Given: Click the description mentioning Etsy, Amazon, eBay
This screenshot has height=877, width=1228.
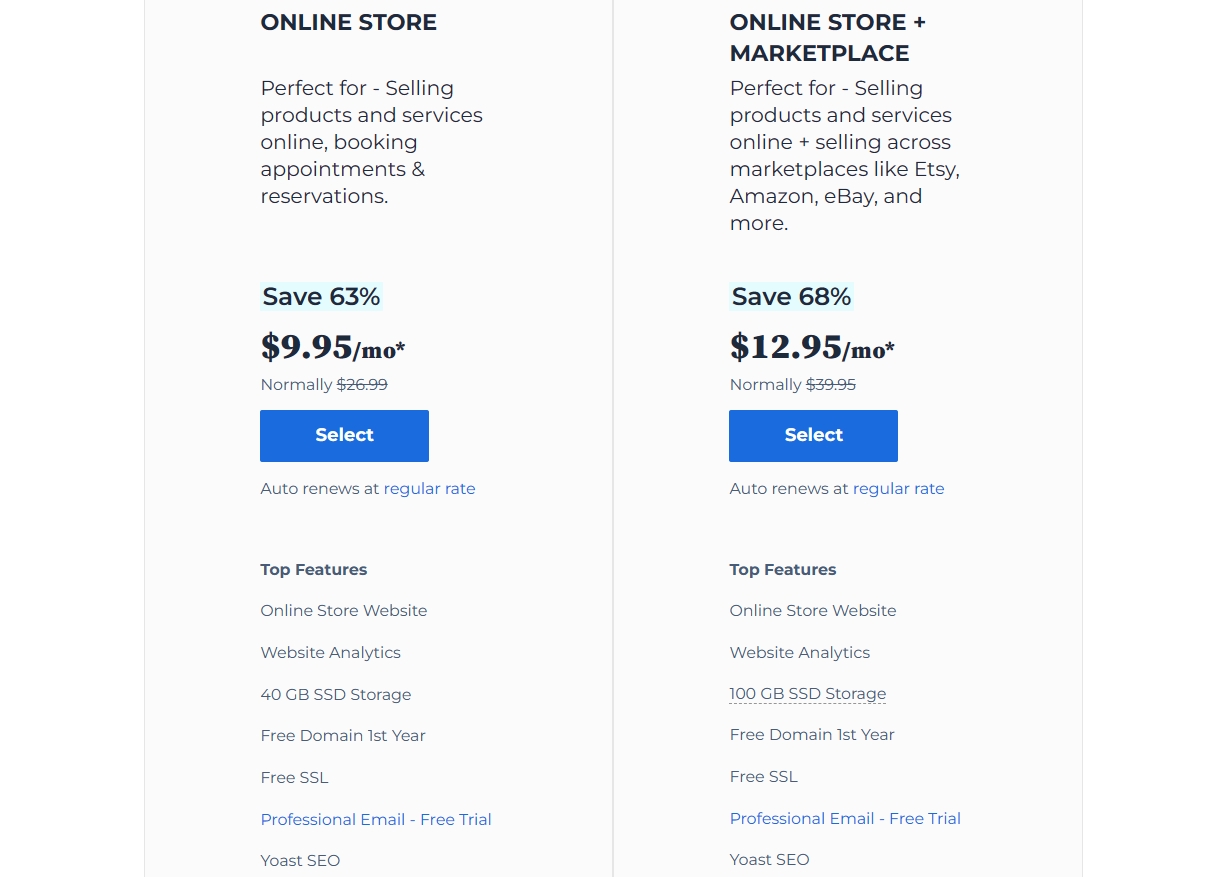Looking at the screenshot, I should pos(844,156).
